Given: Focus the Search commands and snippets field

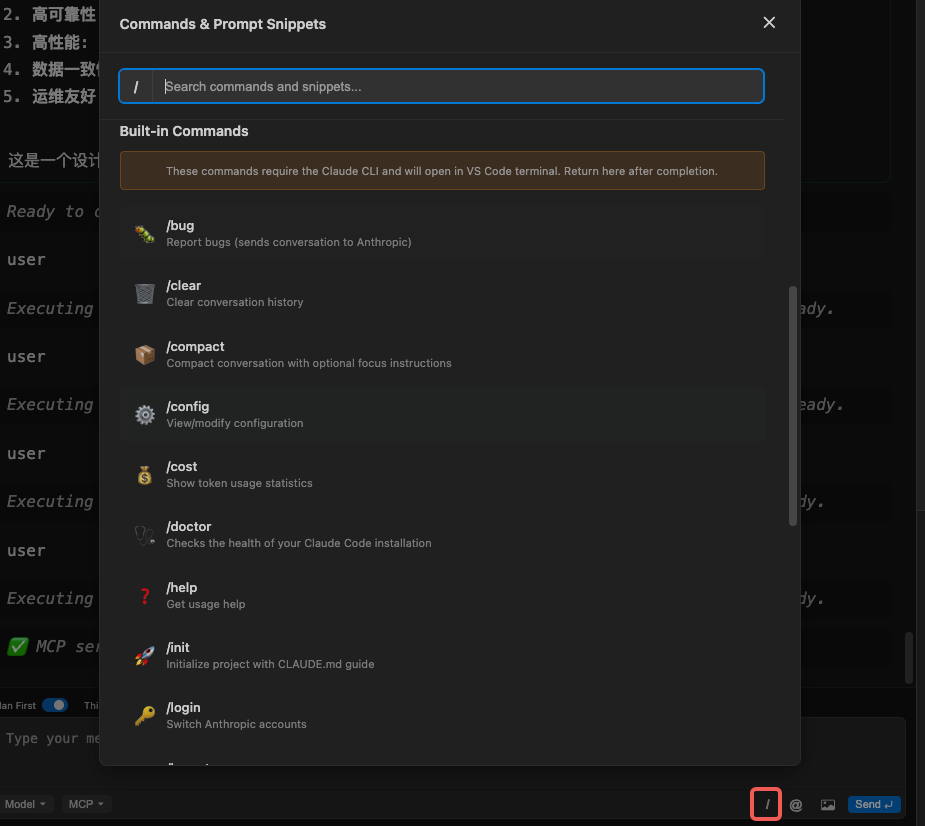Looking at the screenshot, I should (x=460, y=87).
